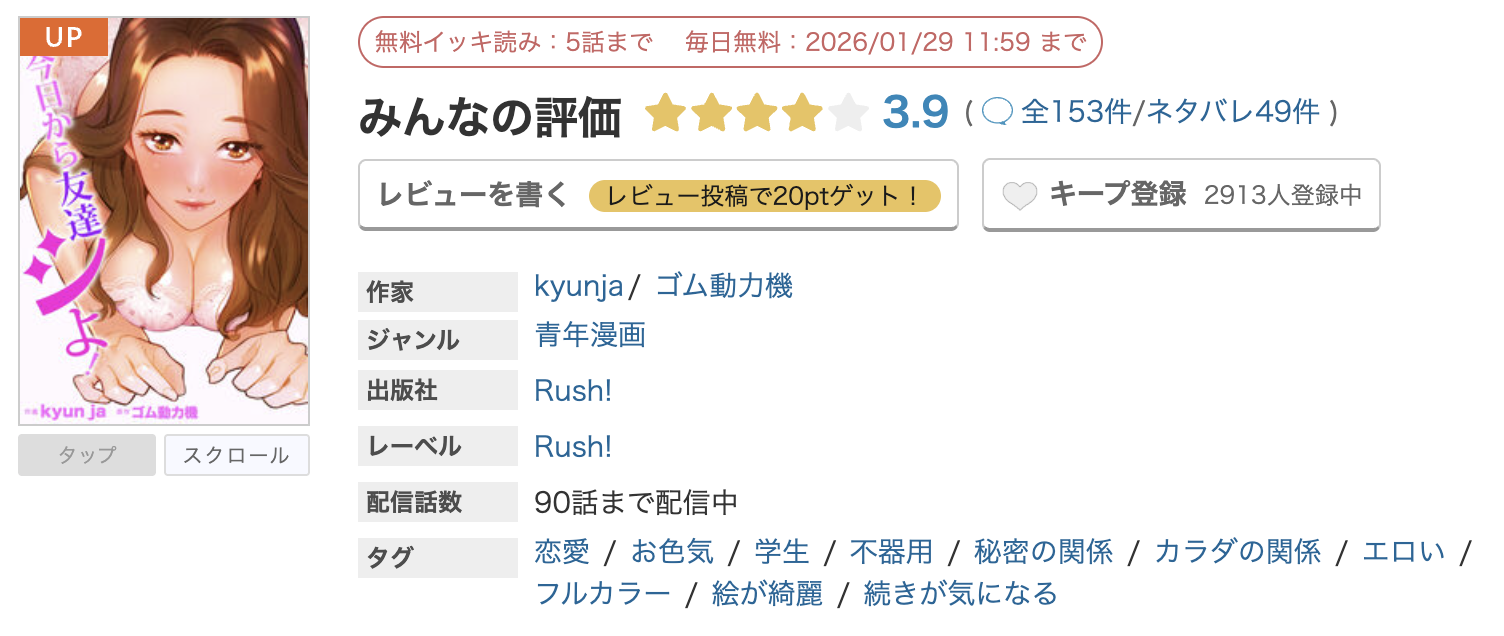Open author kyunja link
Screen dimensions: 1504x636
click(x=579, y=287)
